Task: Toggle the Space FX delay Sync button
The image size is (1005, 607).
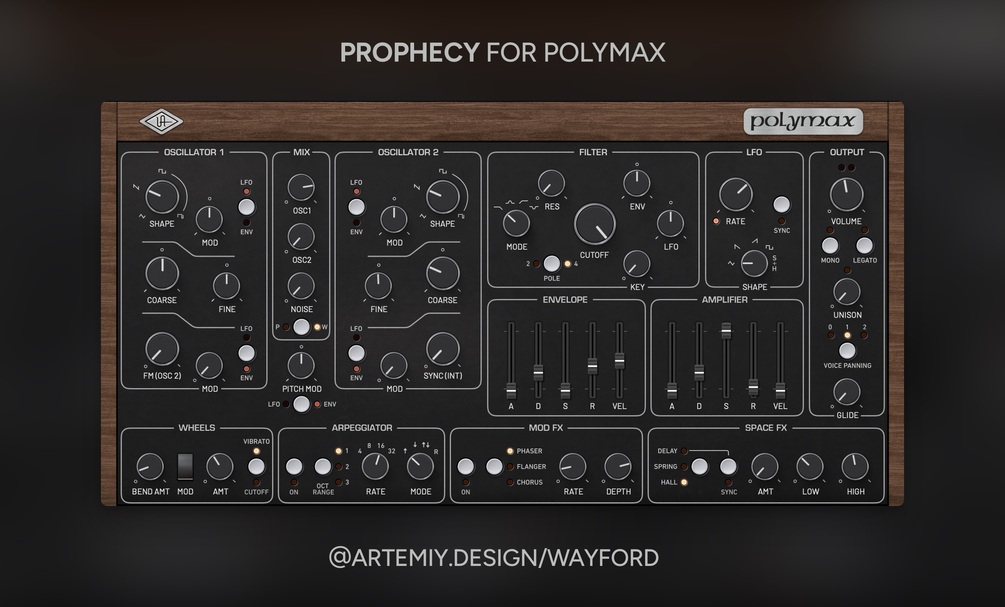Action: tap(728, 466)
